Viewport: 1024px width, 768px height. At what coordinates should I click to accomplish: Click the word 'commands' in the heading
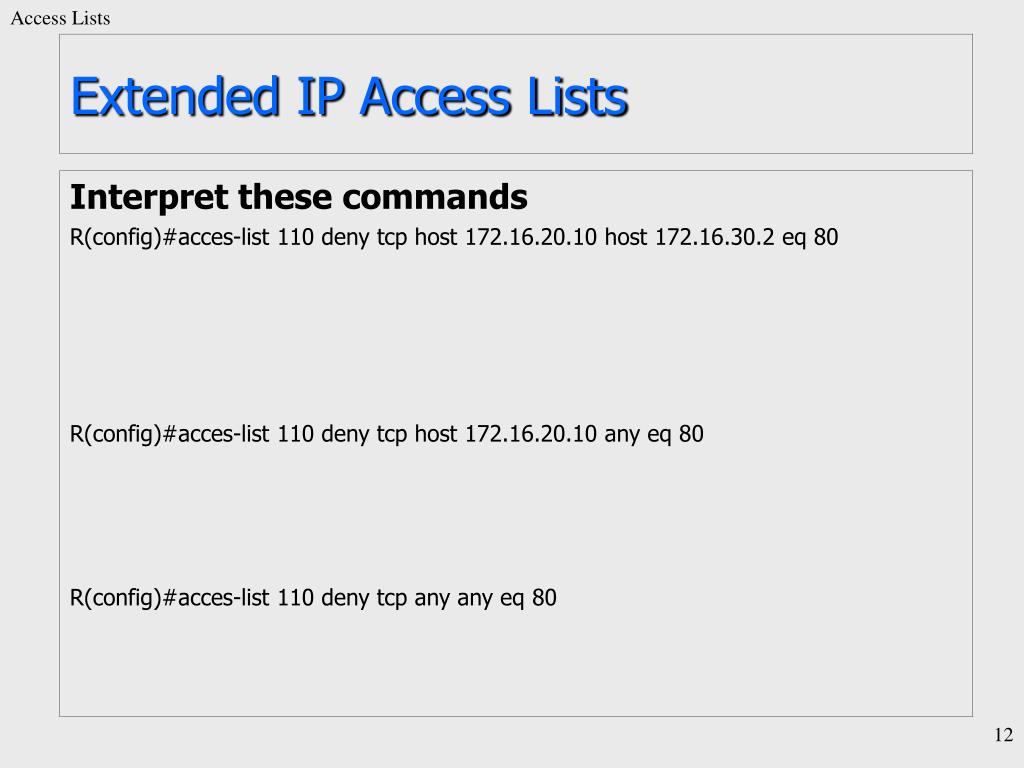(x=435, y=197)
